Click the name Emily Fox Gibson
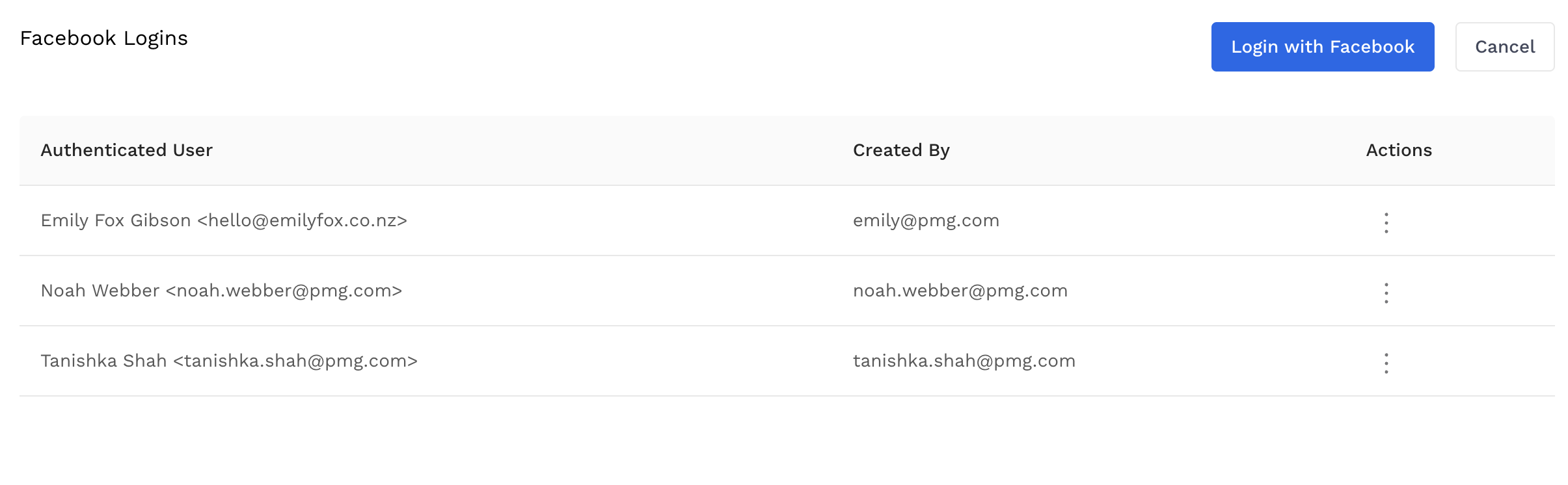 click(115, 220)
